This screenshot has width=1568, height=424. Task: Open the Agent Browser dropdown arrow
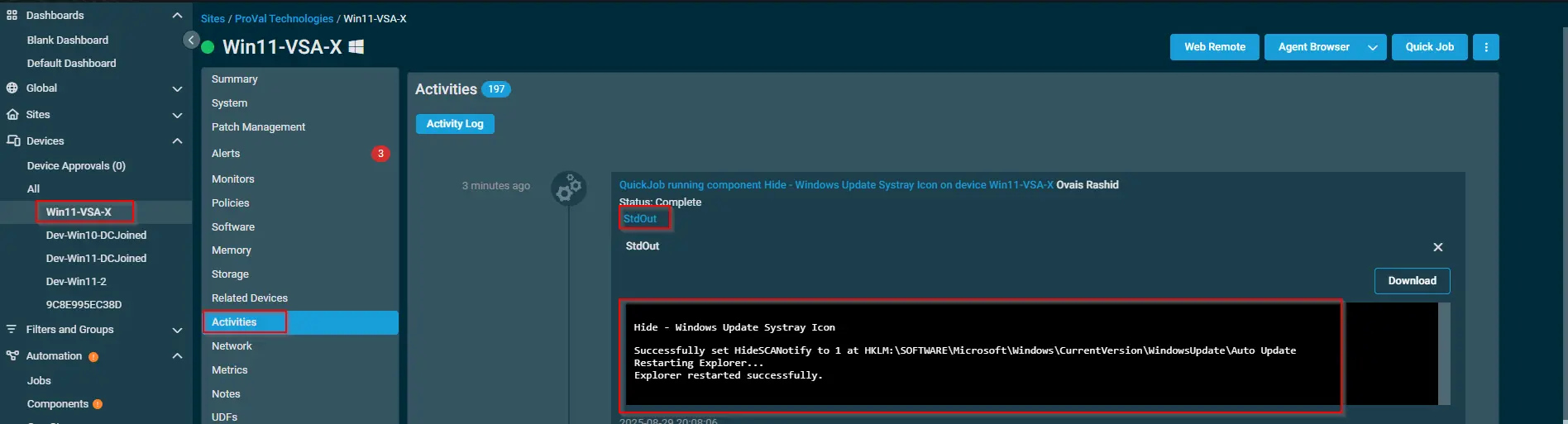point(1373,47)
